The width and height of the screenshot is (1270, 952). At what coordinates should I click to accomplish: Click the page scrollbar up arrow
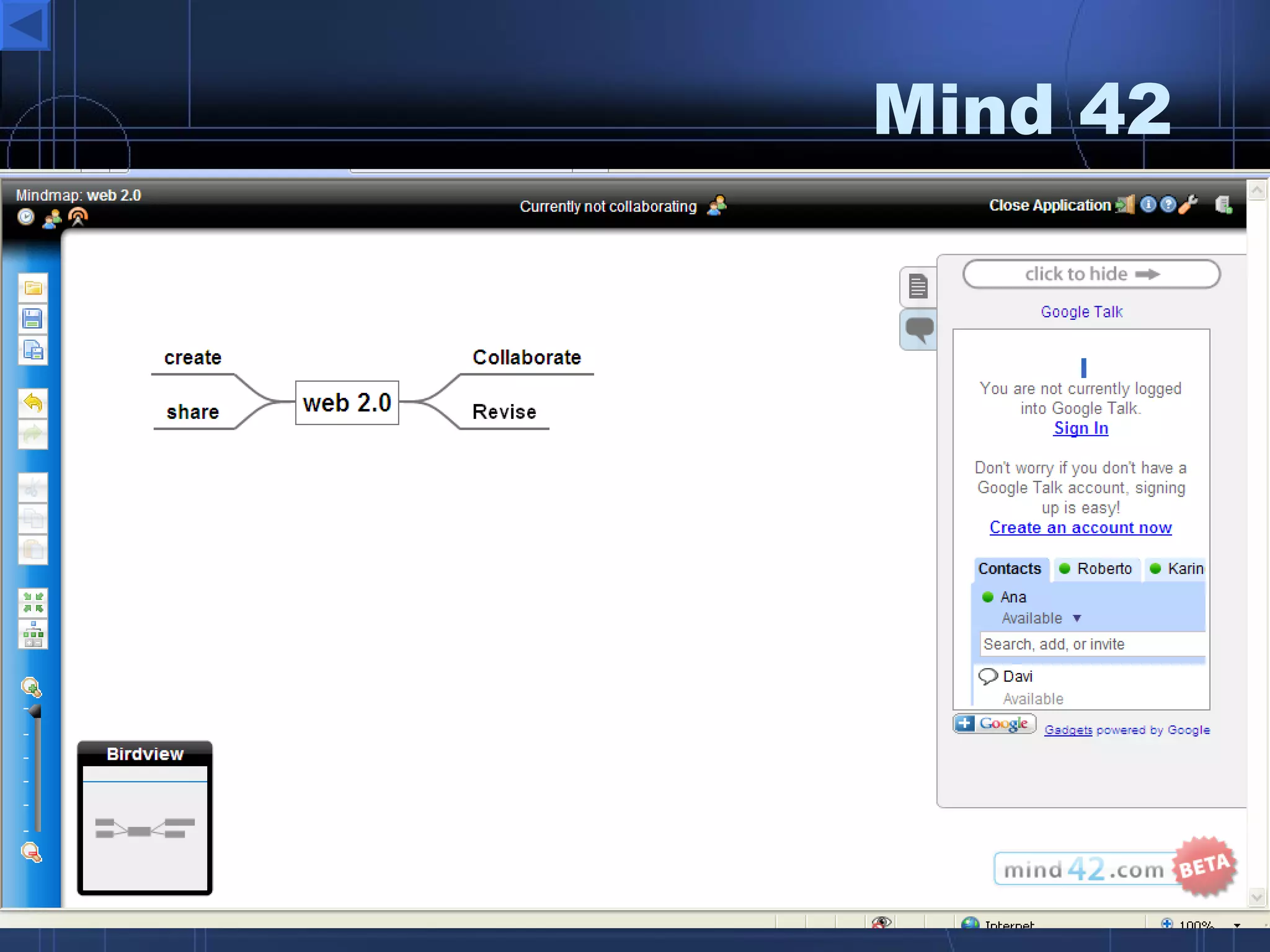point(1257,190)
